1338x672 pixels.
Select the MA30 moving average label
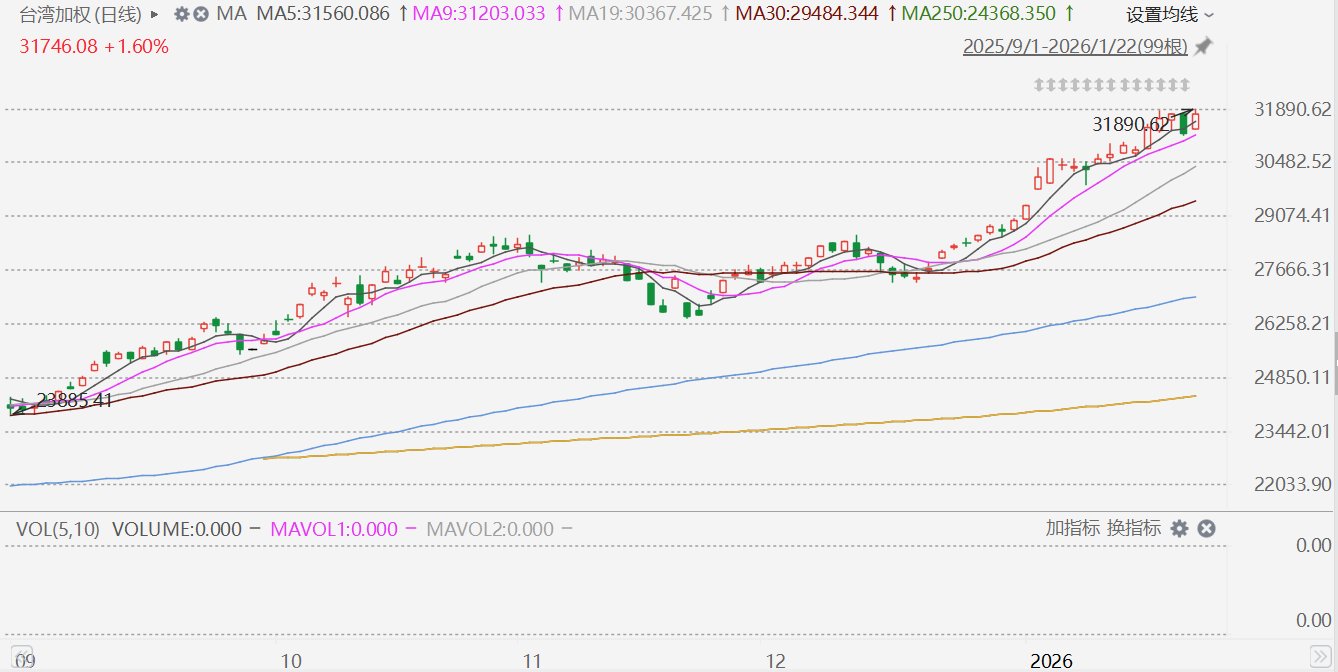pos(806,14)
